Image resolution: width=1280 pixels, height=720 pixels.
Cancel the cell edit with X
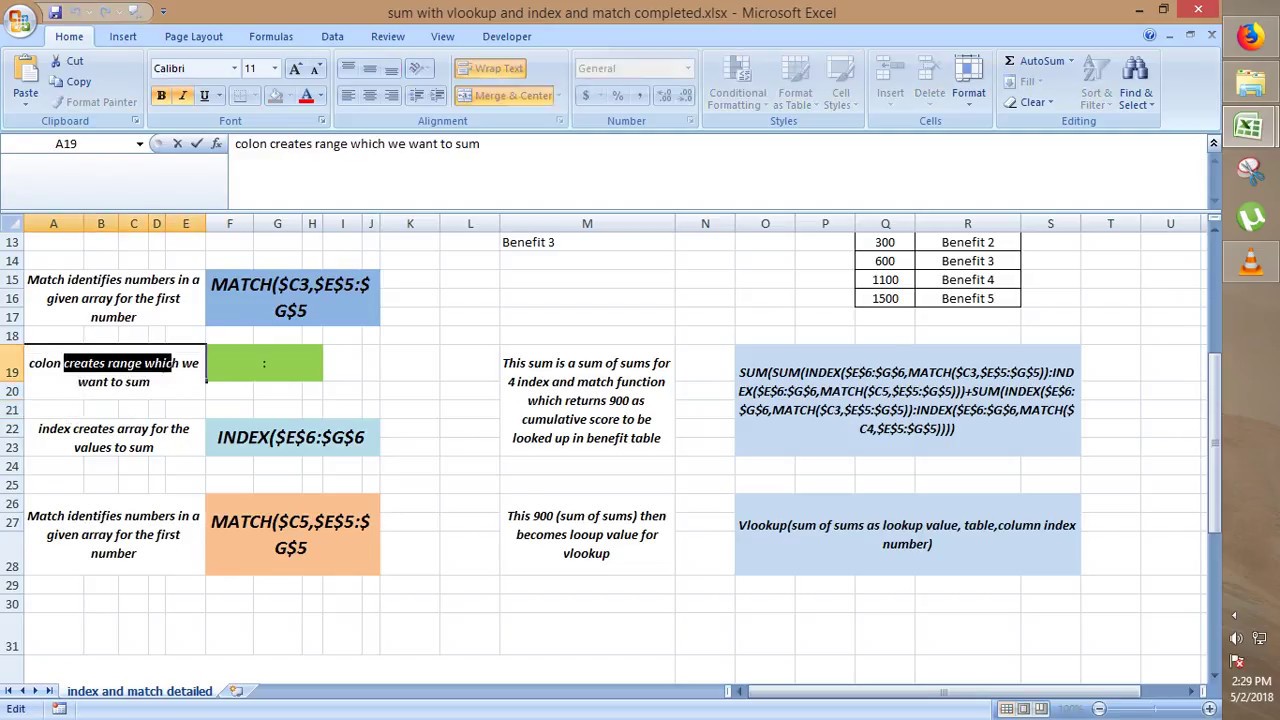click(x=177, y=144)
